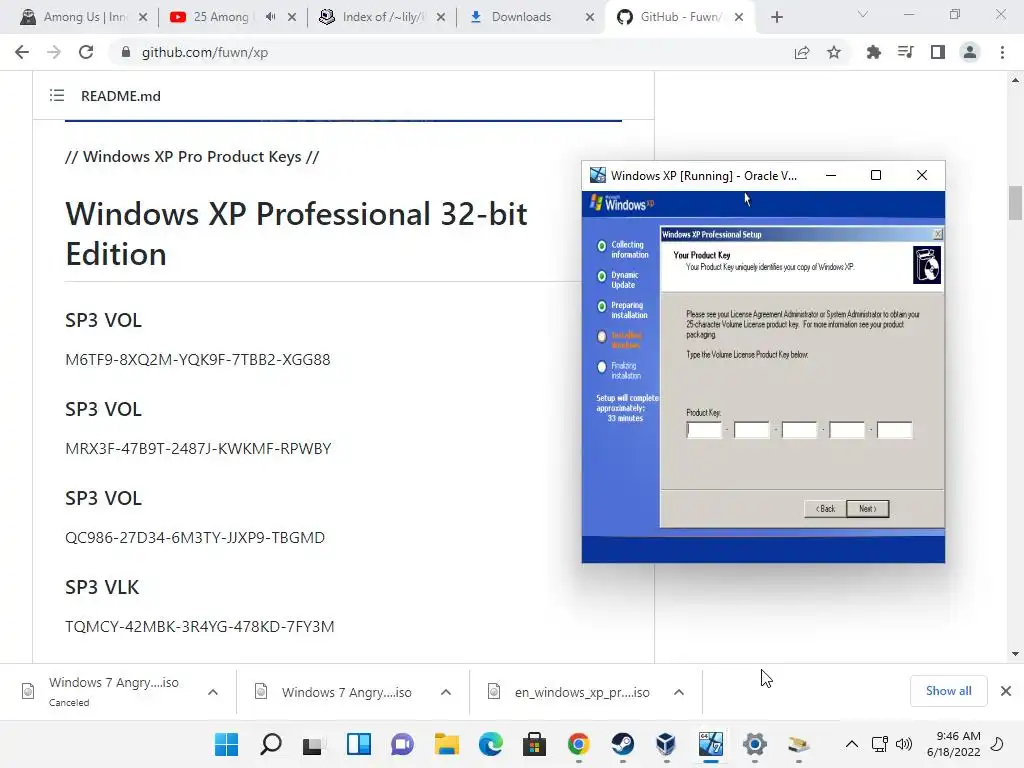Switch to the Among Us tab
The image size is (1024, 768).
coord(84,17)
